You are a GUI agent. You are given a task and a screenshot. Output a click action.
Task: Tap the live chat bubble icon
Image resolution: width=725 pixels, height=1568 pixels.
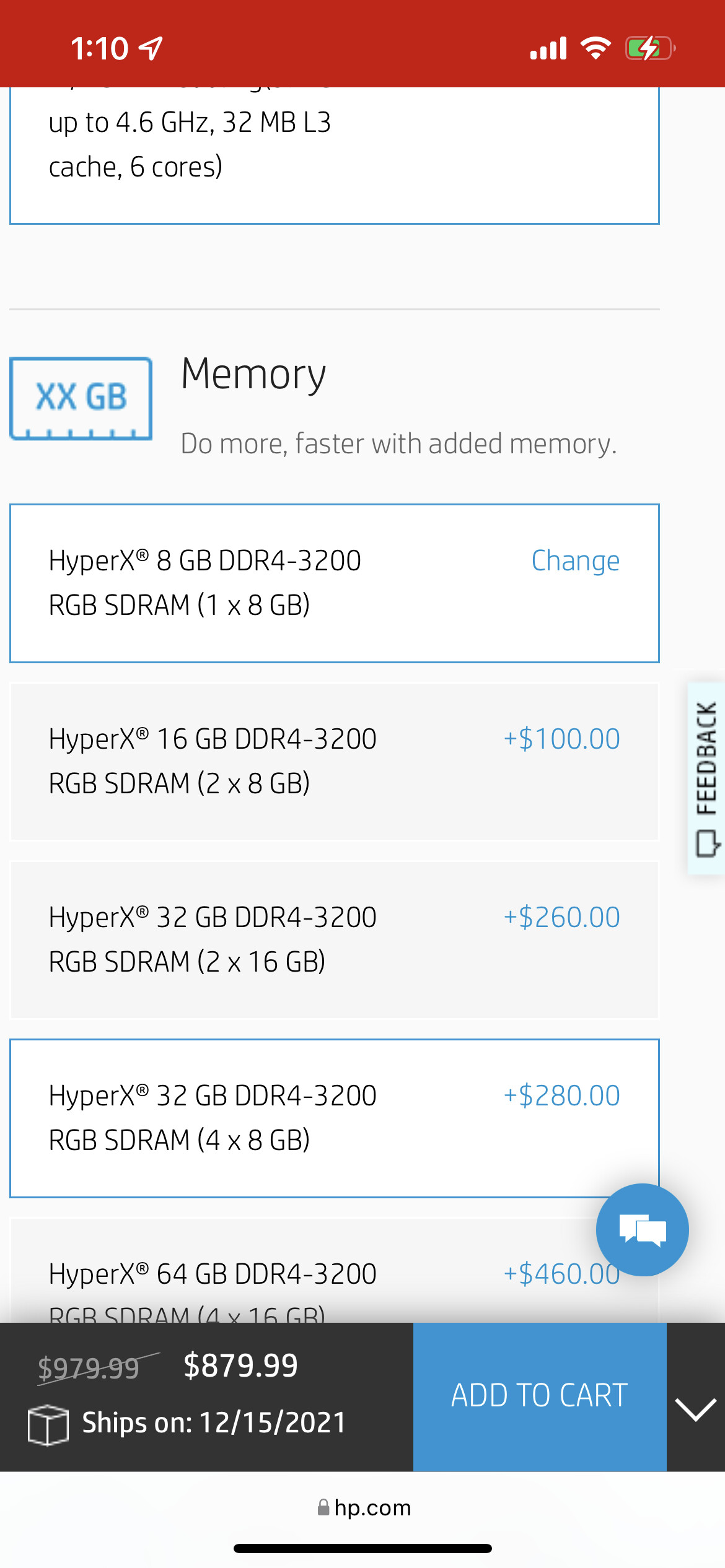click(x=642, y=1229)
